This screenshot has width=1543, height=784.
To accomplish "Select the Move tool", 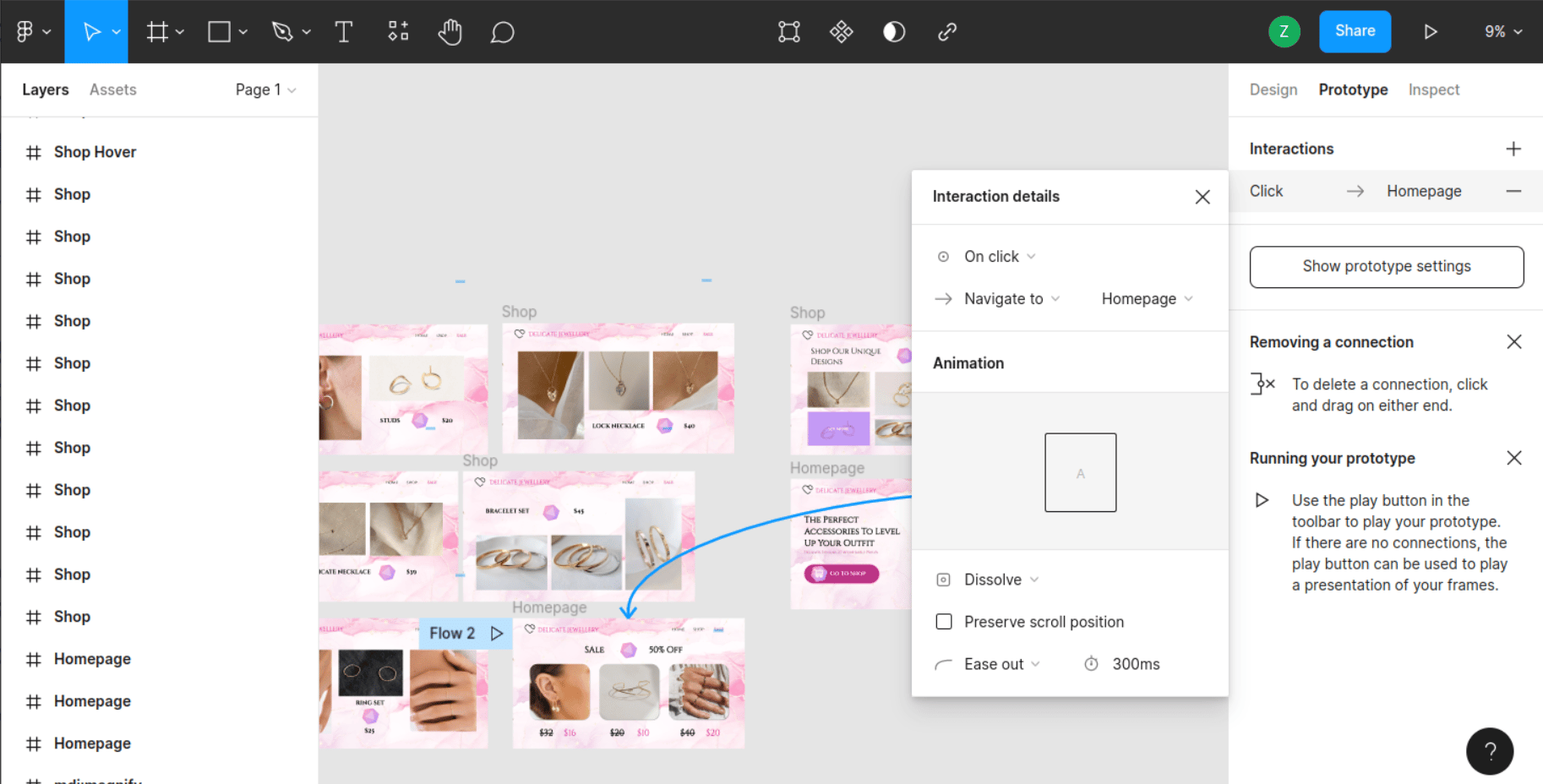I will (x=93, y=31).
